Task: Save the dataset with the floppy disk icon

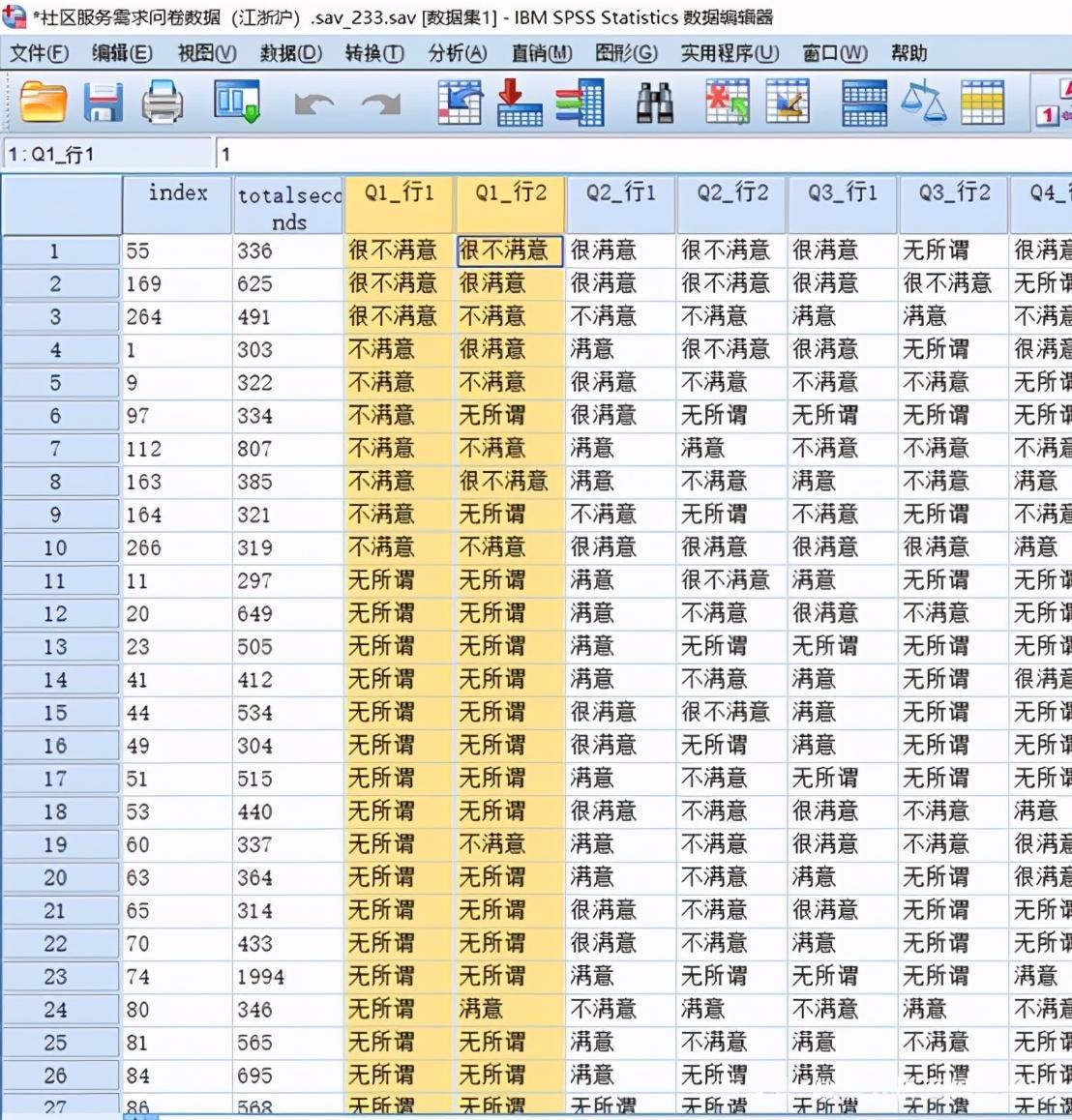Action: pos(103,103)
